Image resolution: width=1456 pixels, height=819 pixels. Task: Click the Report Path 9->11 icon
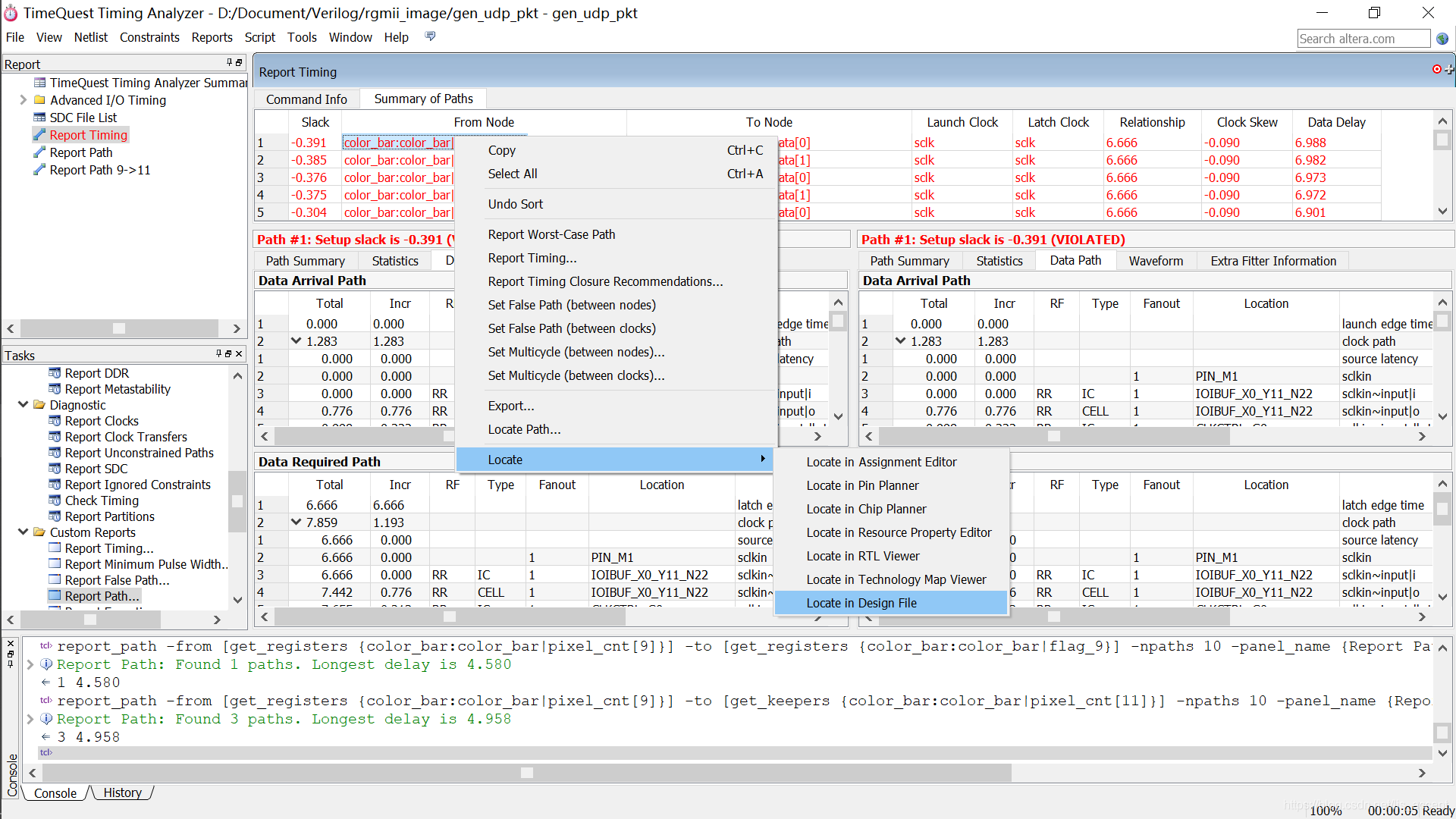(x=39, y=170)
